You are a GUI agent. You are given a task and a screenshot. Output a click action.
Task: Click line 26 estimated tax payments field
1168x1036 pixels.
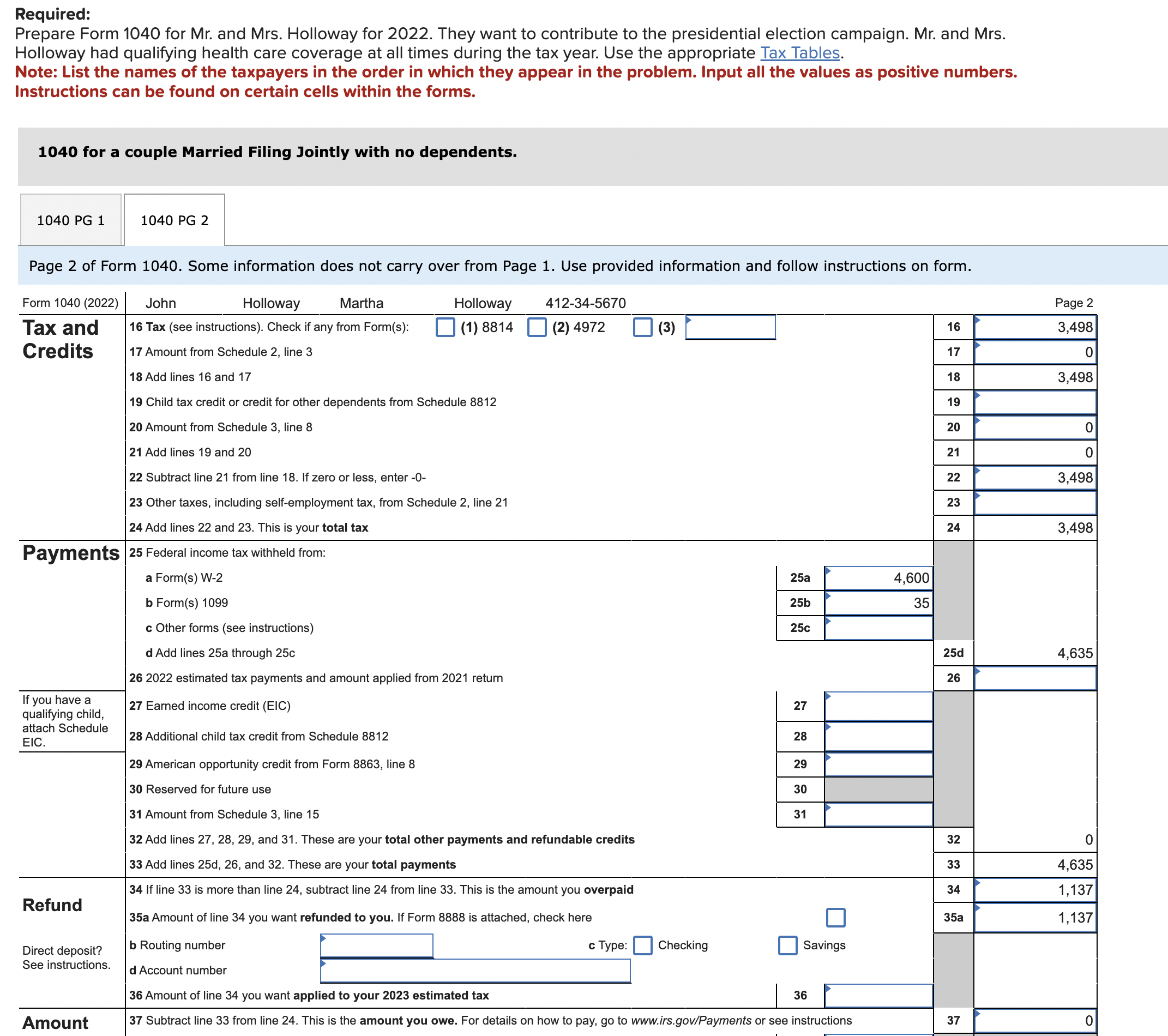click(1035, 678)
